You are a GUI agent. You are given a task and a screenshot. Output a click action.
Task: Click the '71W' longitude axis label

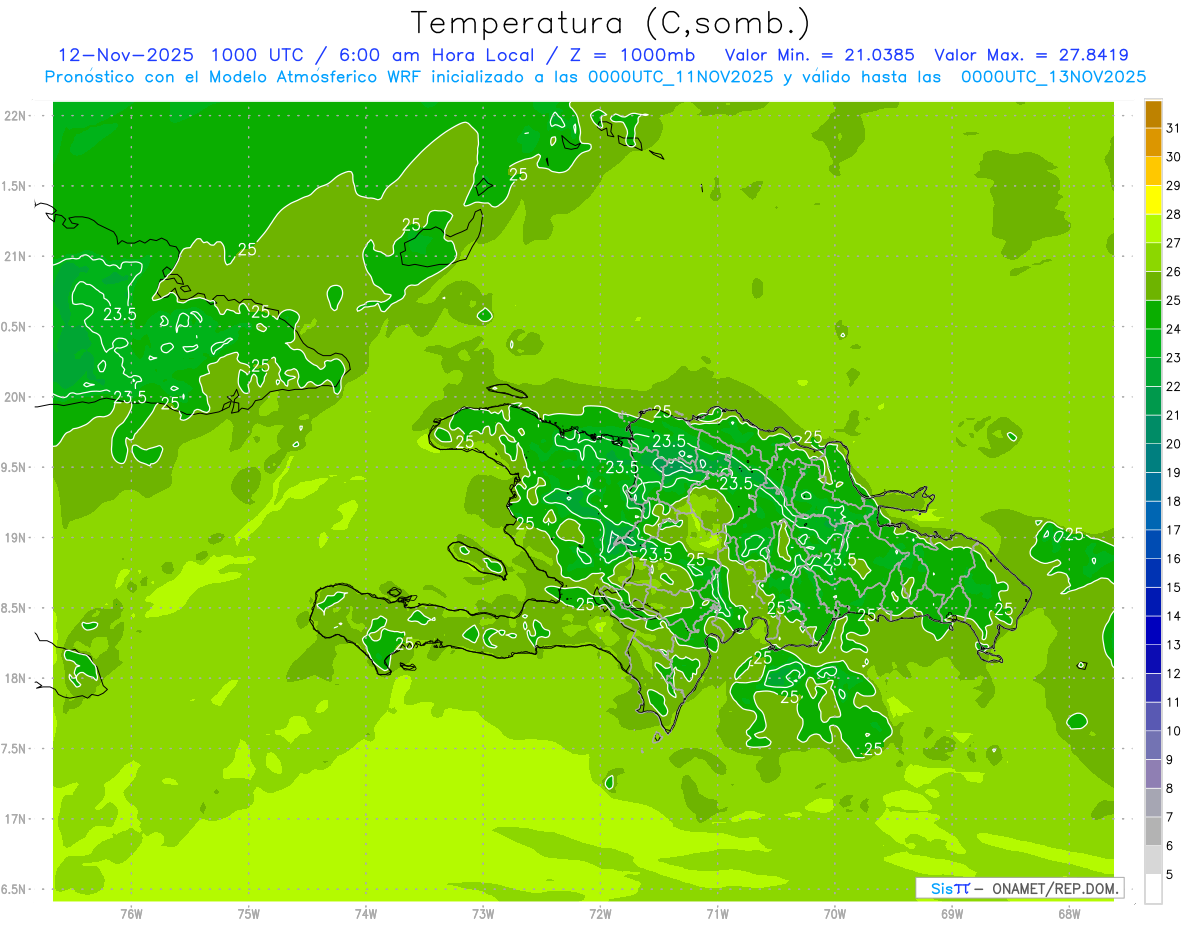(717, 913)
